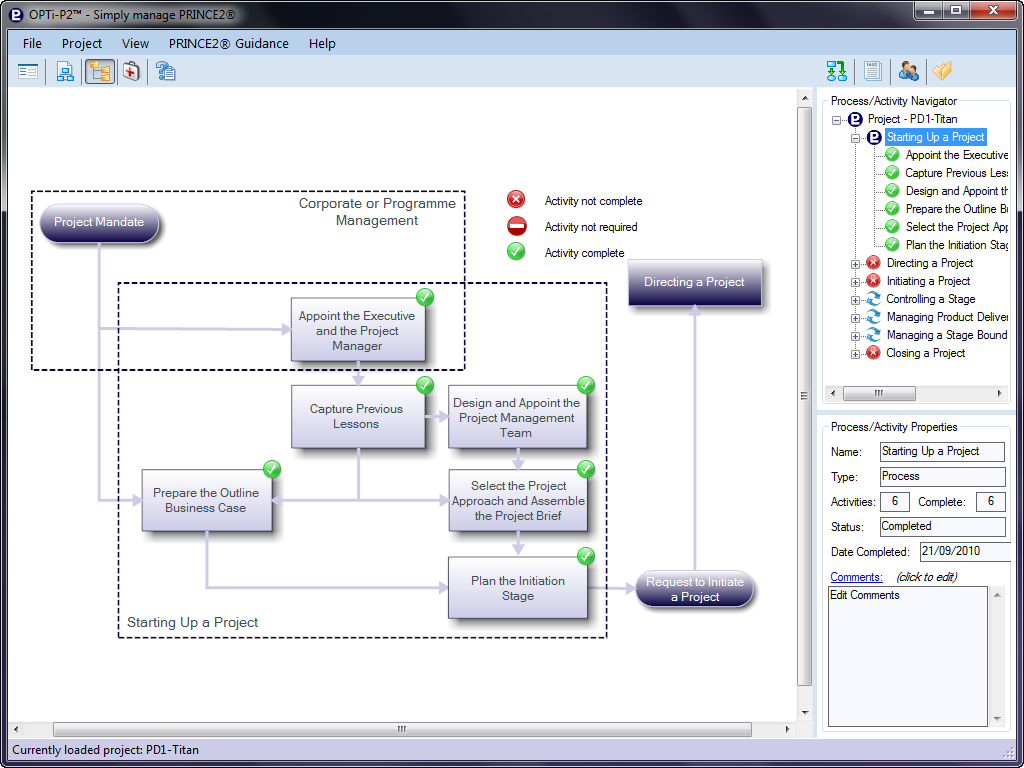Open the Help menu
1024x768 pixels.
click(x=322, y=44)
